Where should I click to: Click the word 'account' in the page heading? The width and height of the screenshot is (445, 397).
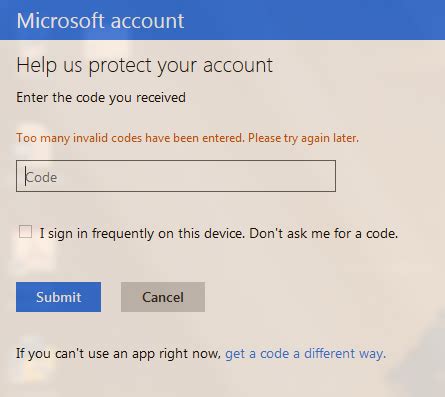(x=238, y=65)
